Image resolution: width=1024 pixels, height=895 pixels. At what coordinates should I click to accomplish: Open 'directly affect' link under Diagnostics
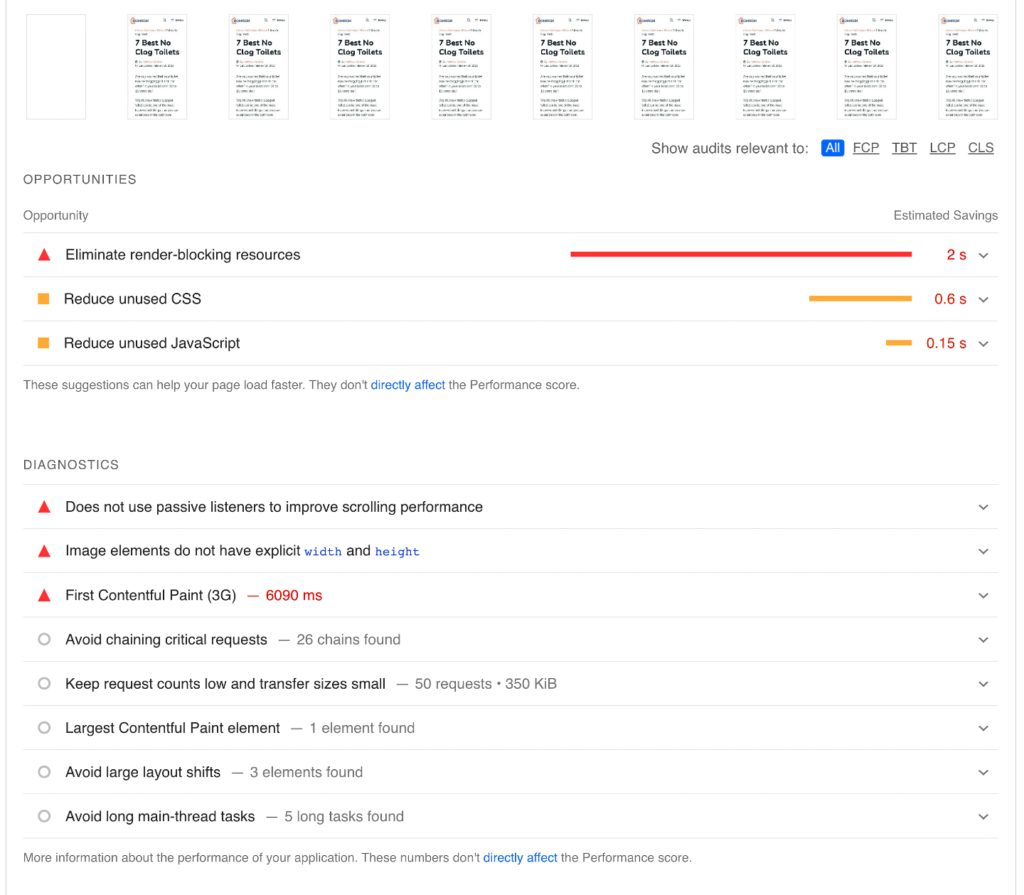tap(520, 857)
